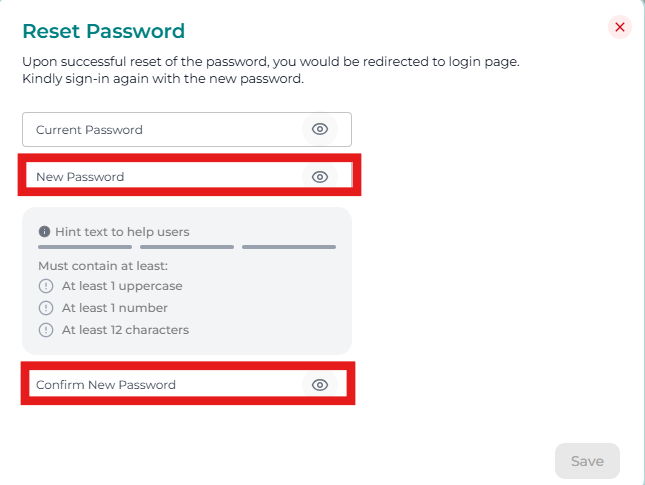The height and width of the screenshot is (485, 645).
Task: Click the icon next to "At least 1 uppercase"
Action: [x=45, y=286]
